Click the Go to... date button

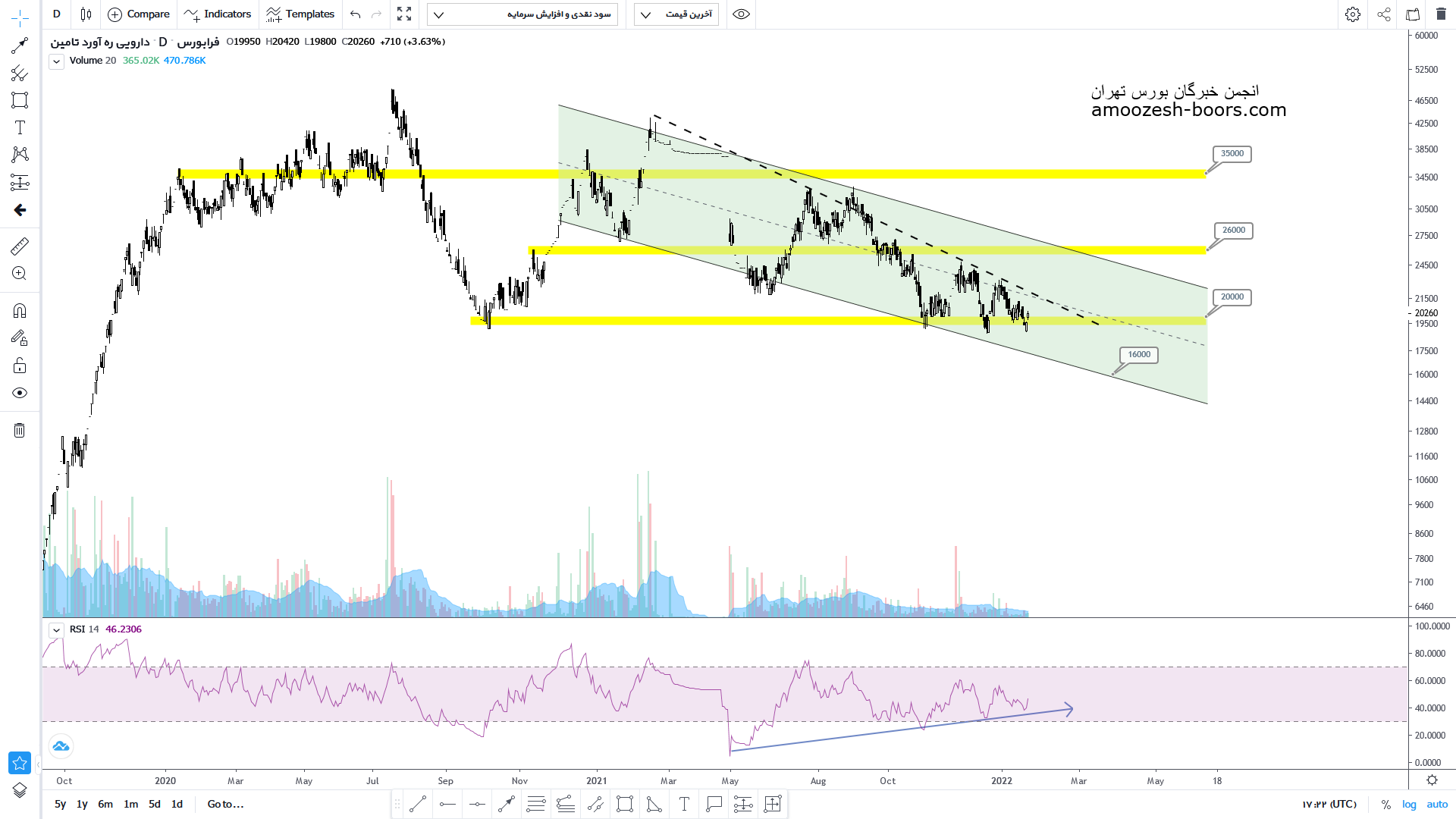[x=225, y=805]
